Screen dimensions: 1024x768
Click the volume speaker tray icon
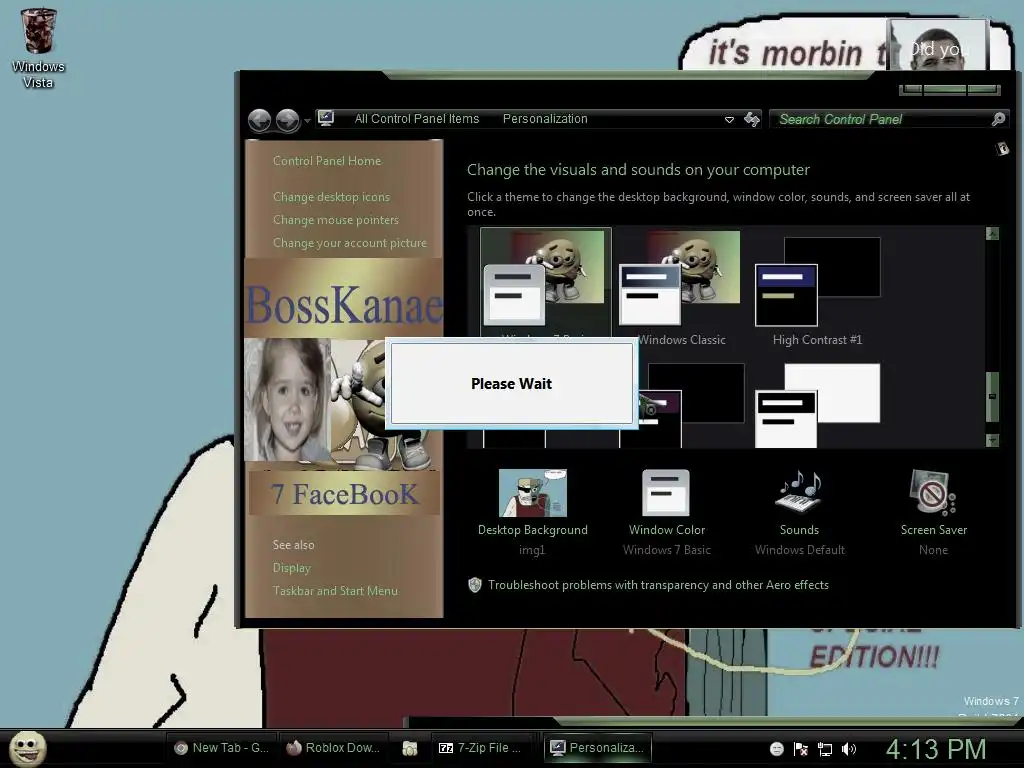[x=848, y=749]
